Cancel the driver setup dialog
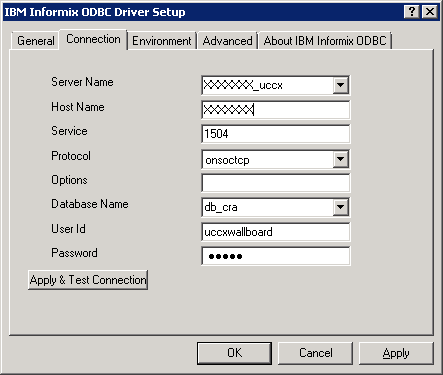Image resolution: width=443 pixels, height=375 pixels. tap(315, 353)
